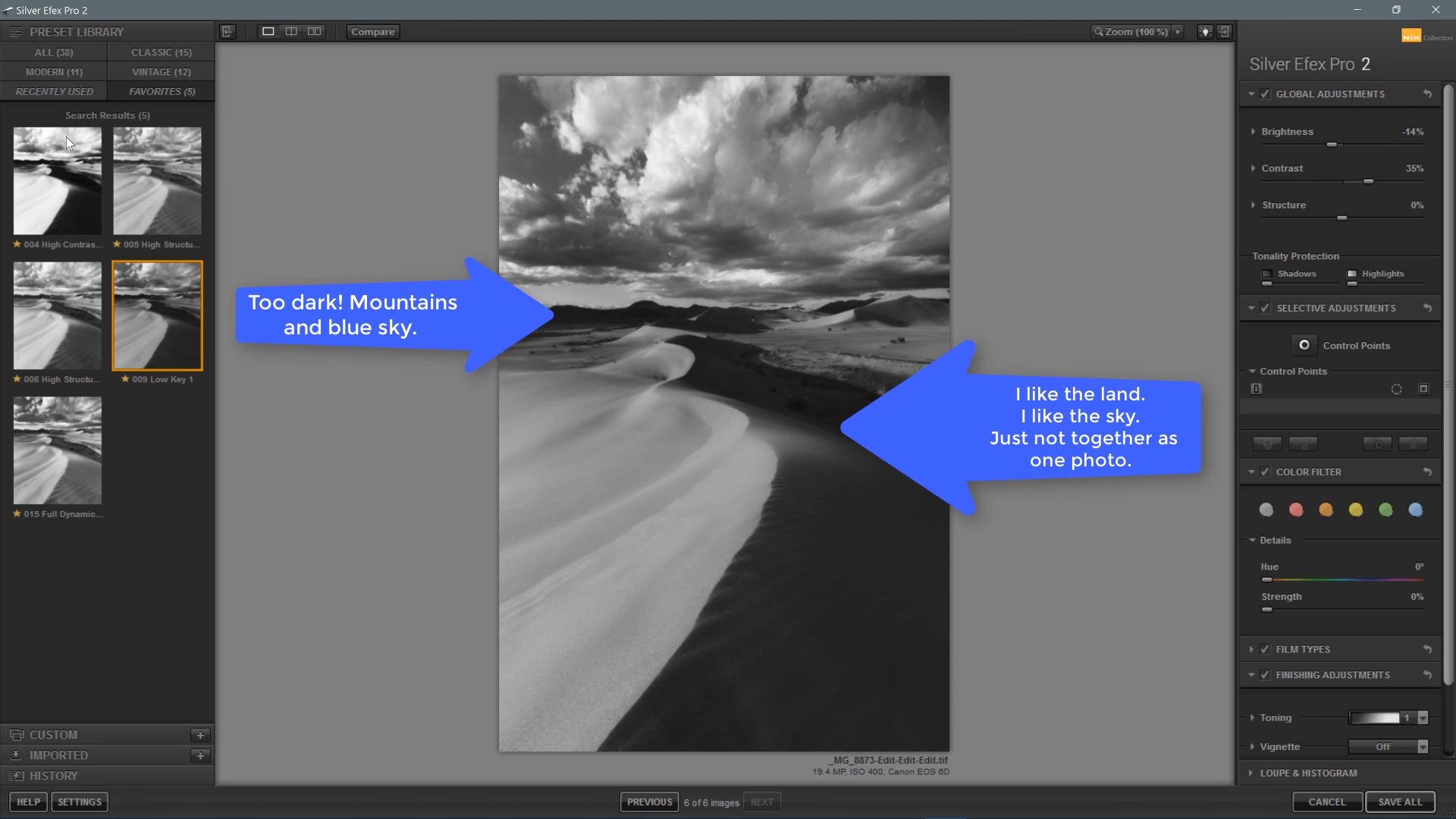Add new Custom preset plus icon

pos(200,735)
